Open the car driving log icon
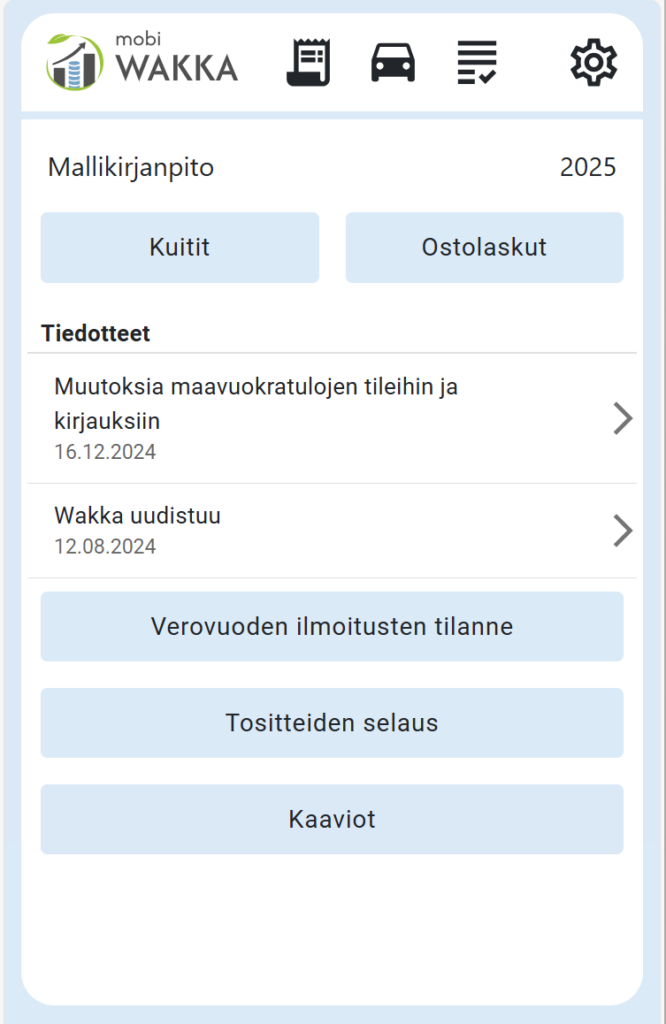Screen dimensions: 666x1024 393,63
